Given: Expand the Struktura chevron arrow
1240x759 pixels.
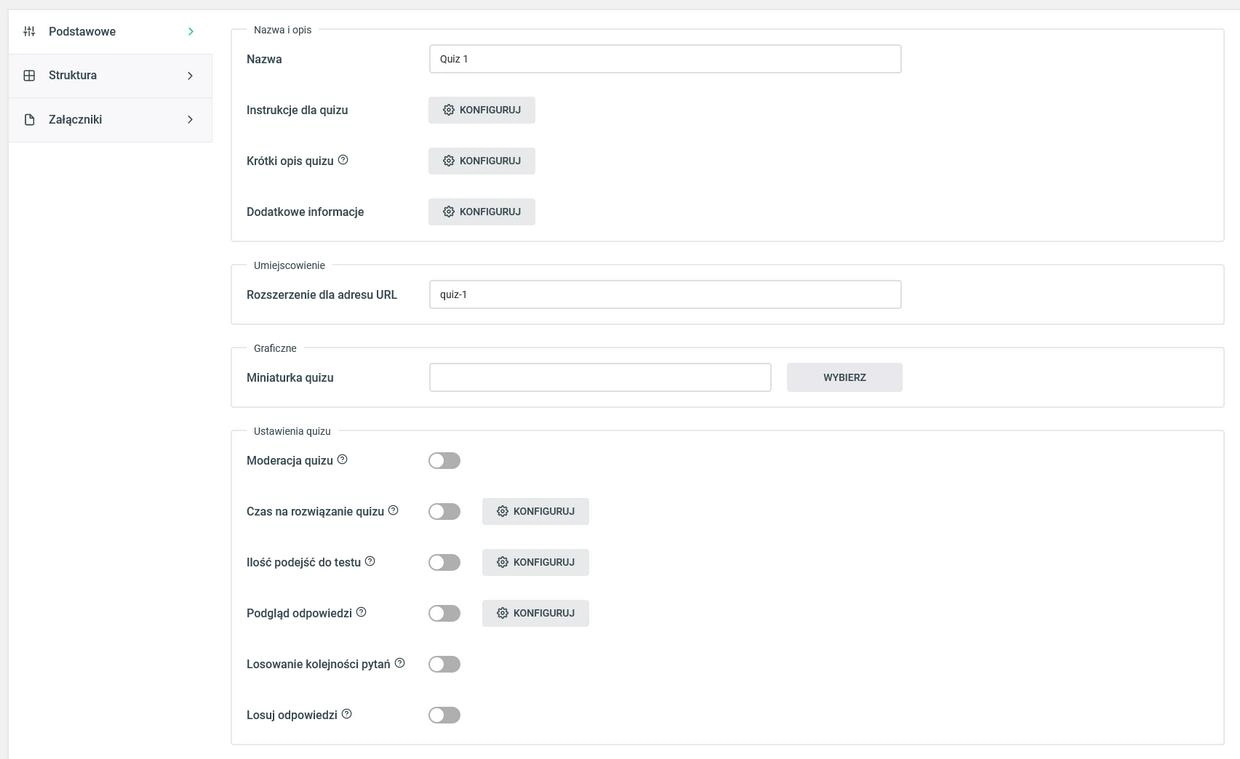Looking at the screenshot, I should click(190, 76).
